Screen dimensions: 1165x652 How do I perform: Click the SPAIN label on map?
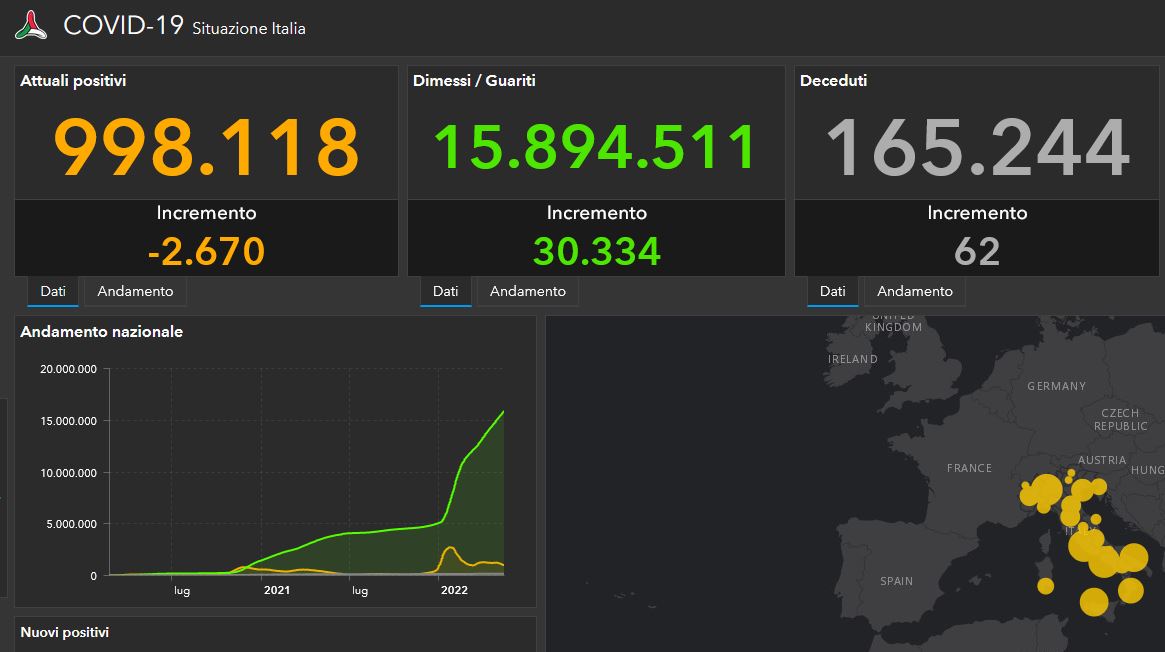click(x=897, y=581)
